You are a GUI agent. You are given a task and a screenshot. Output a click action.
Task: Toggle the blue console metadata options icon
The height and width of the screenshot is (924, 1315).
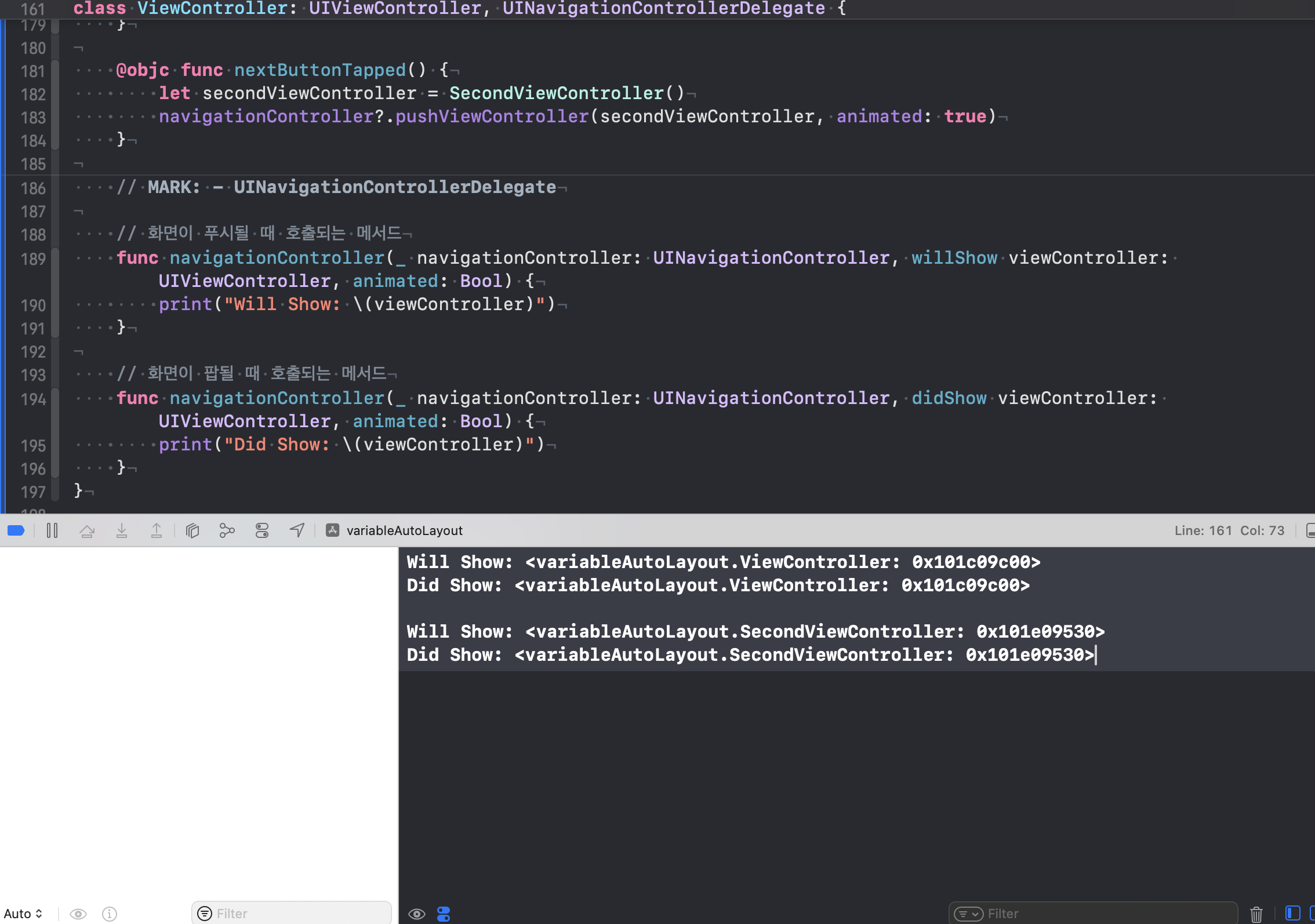[x=444, y=914]
